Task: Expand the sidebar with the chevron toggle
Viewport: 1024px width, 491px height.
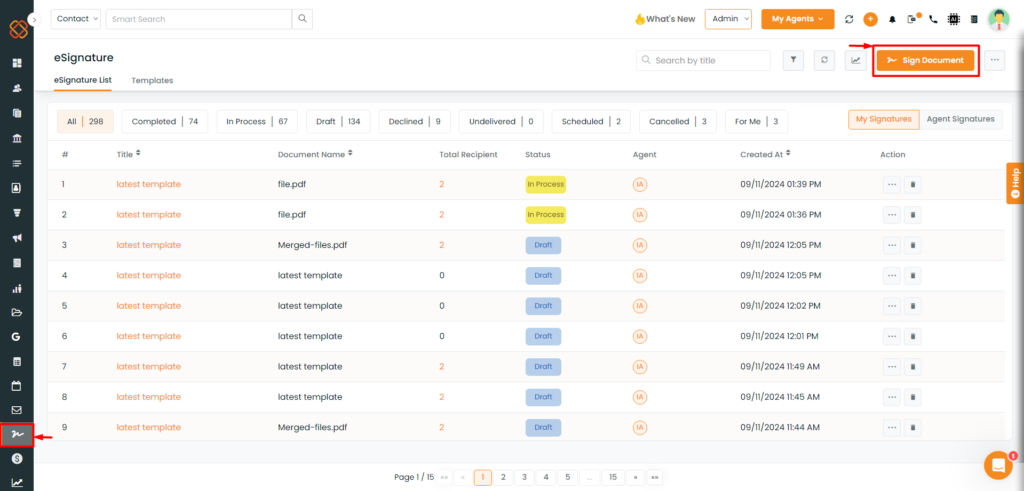Action: point(35,20)
